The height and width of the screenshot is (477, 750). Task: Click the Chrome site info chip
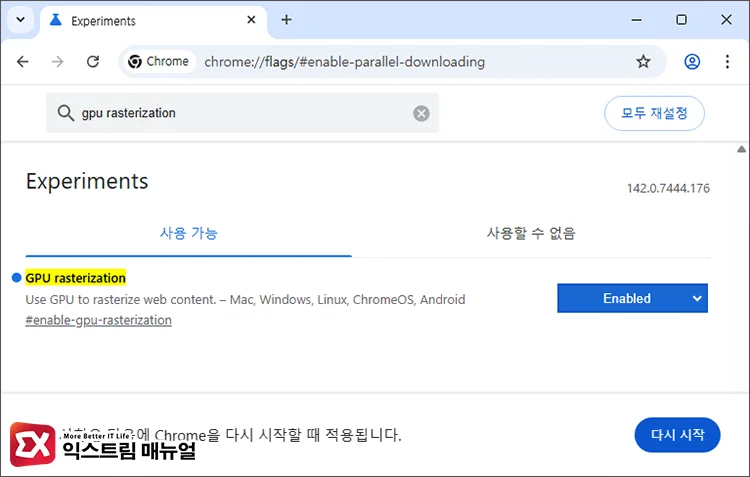pos(159,62)
